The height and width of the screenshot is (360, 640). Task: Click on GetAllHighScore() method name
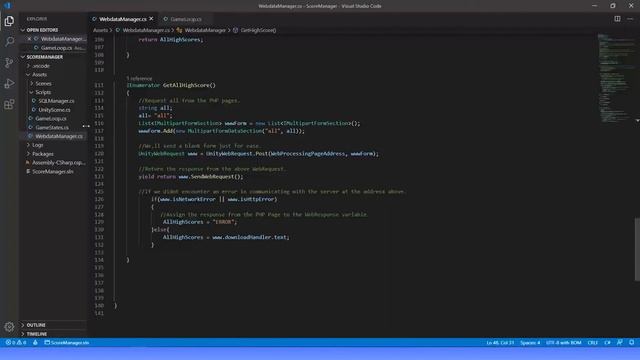(189, 85)
